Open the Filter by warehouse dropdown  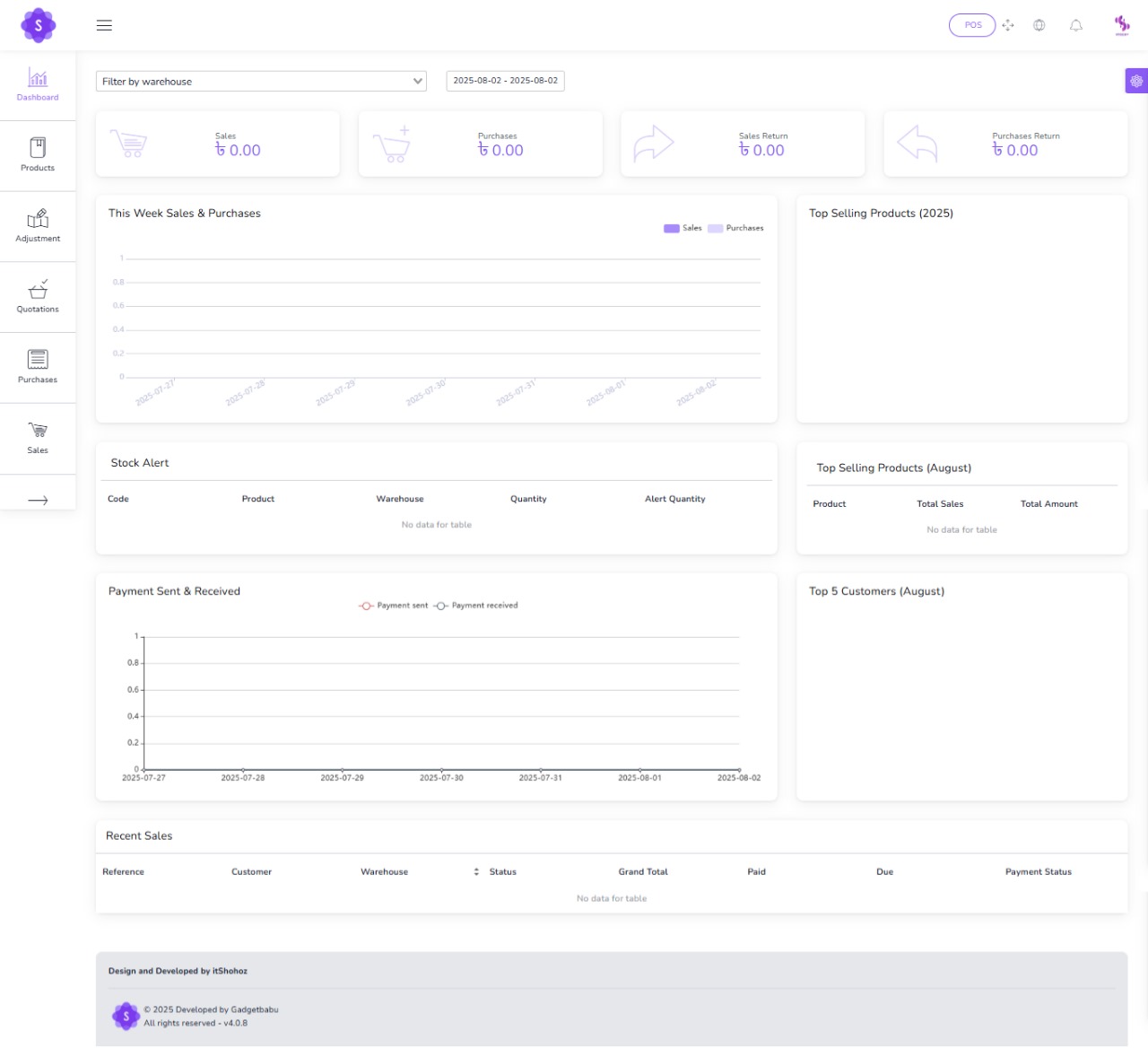point(261,82)
